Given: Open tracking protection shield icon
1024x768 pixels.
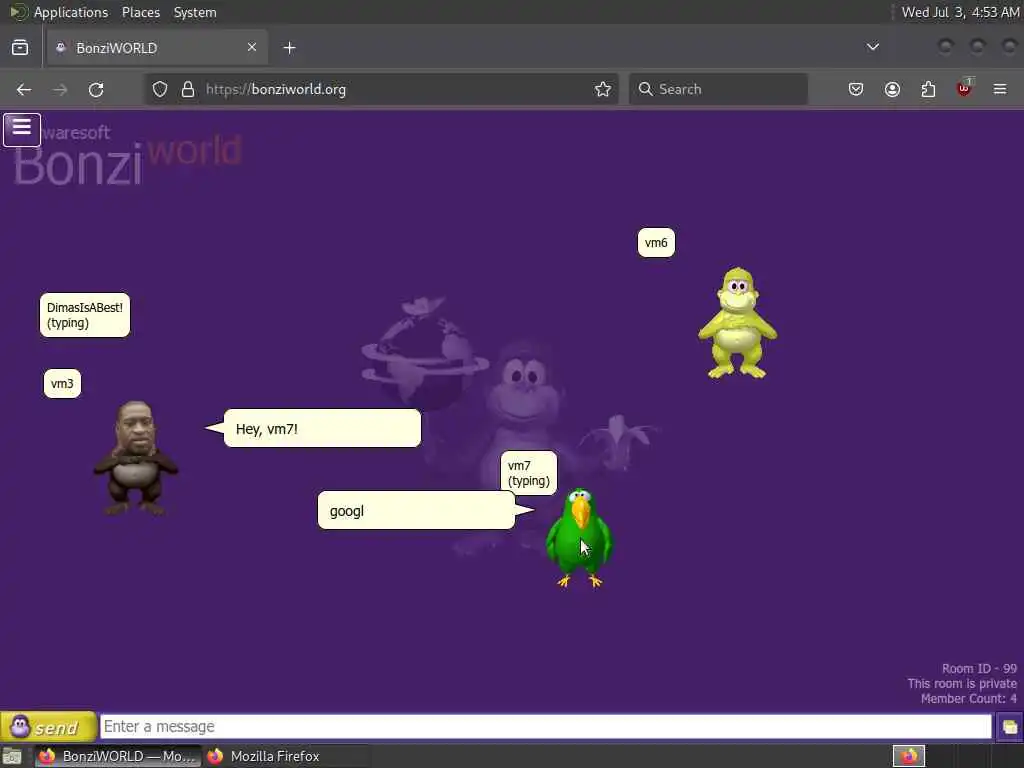Looking at the screenshot, I should click(160, 89).
